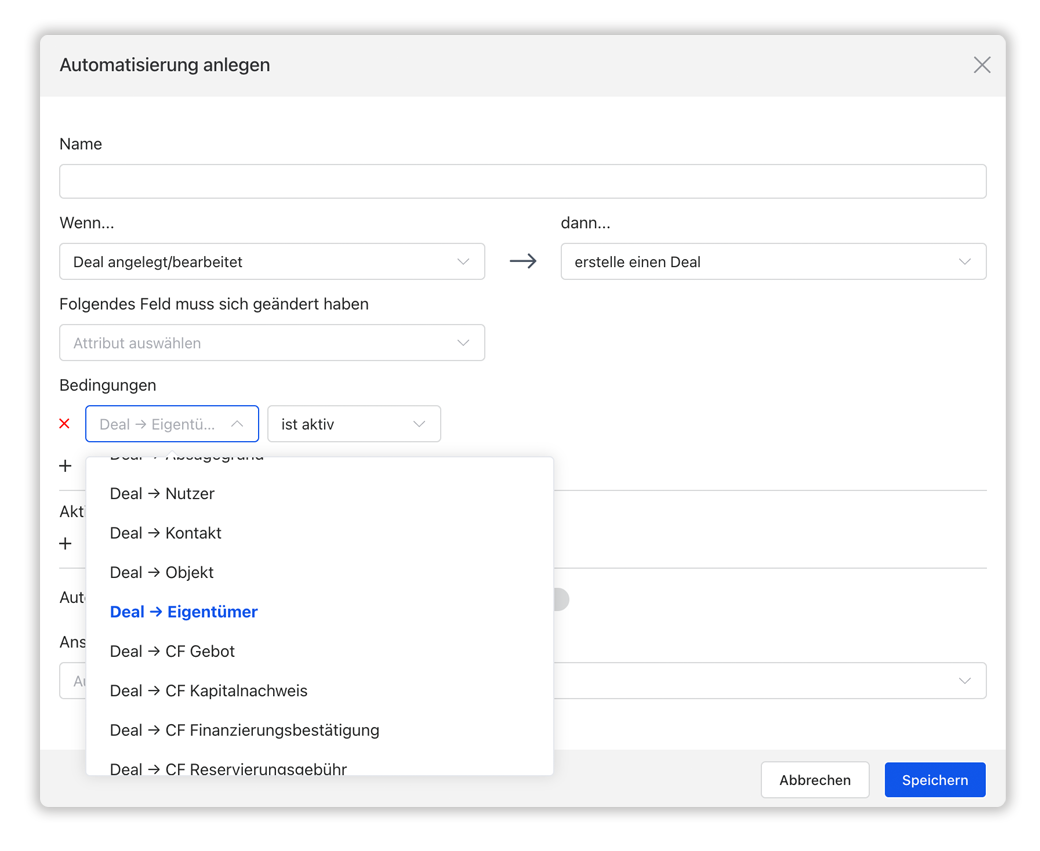
Task: Select 'Deal → Kontakt' from the list
Action: pos(166,533)
